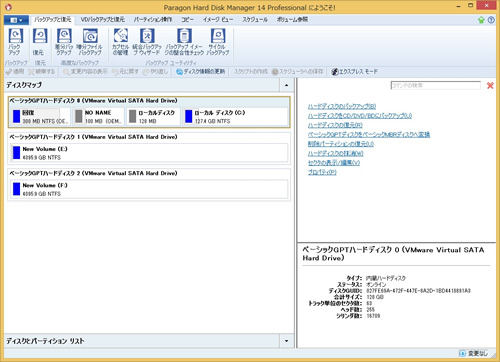
Task: Open the VDバックアップと復元 tab
Action: pos(102,19)
